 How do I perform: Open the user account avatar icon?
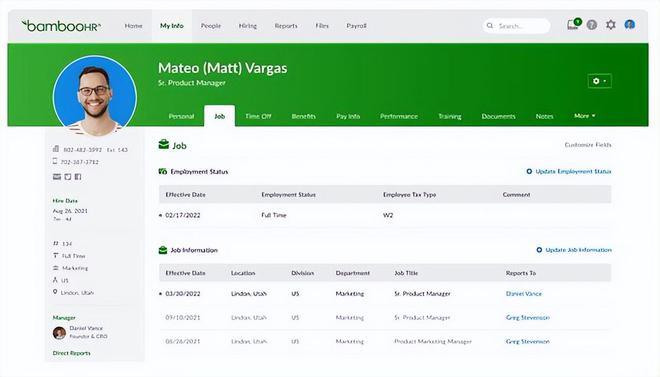[x=630, y=25]
